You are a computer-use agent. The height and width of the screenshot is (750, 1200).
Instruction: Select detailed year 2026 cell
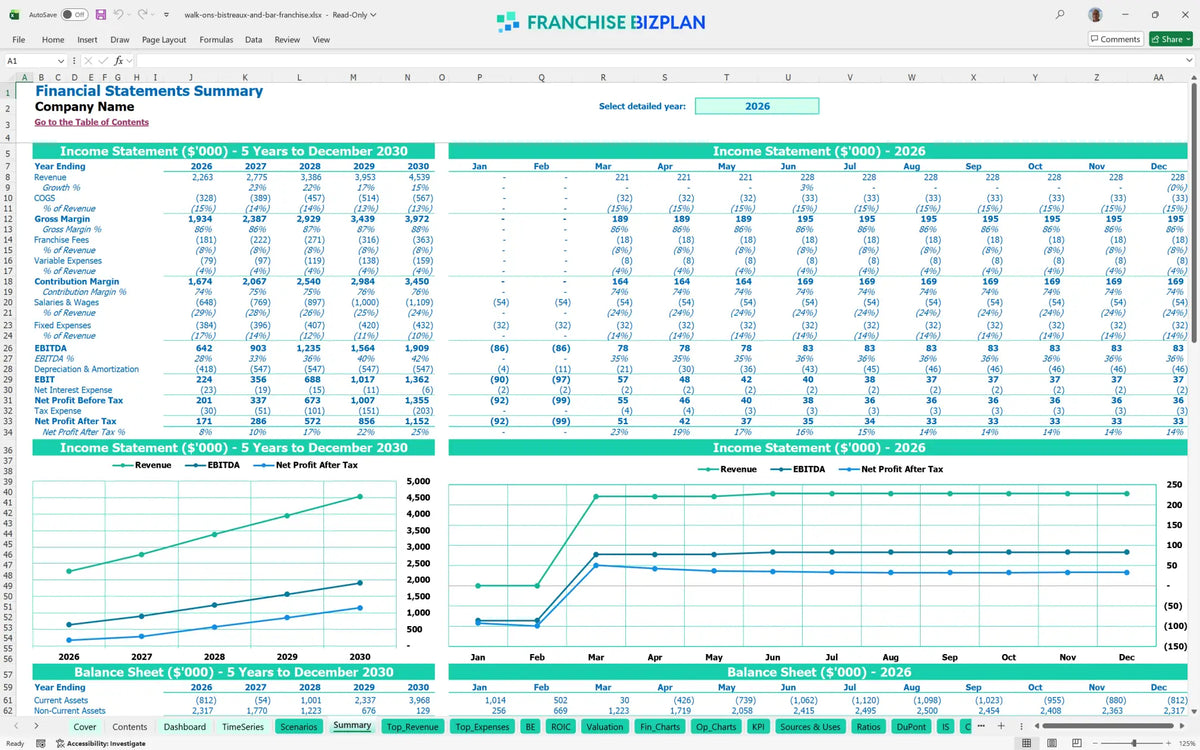click(757, 106)
